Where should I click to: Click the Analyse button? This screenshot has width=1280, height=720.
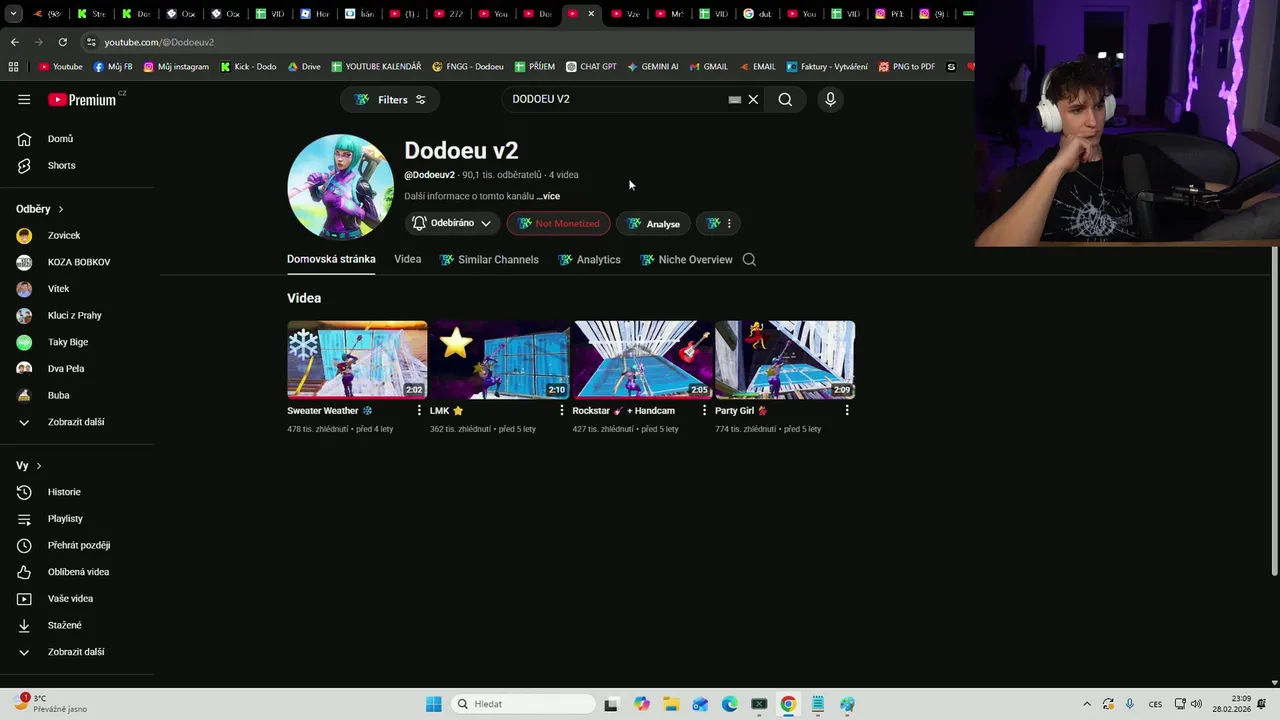click(x=653, y=223)
